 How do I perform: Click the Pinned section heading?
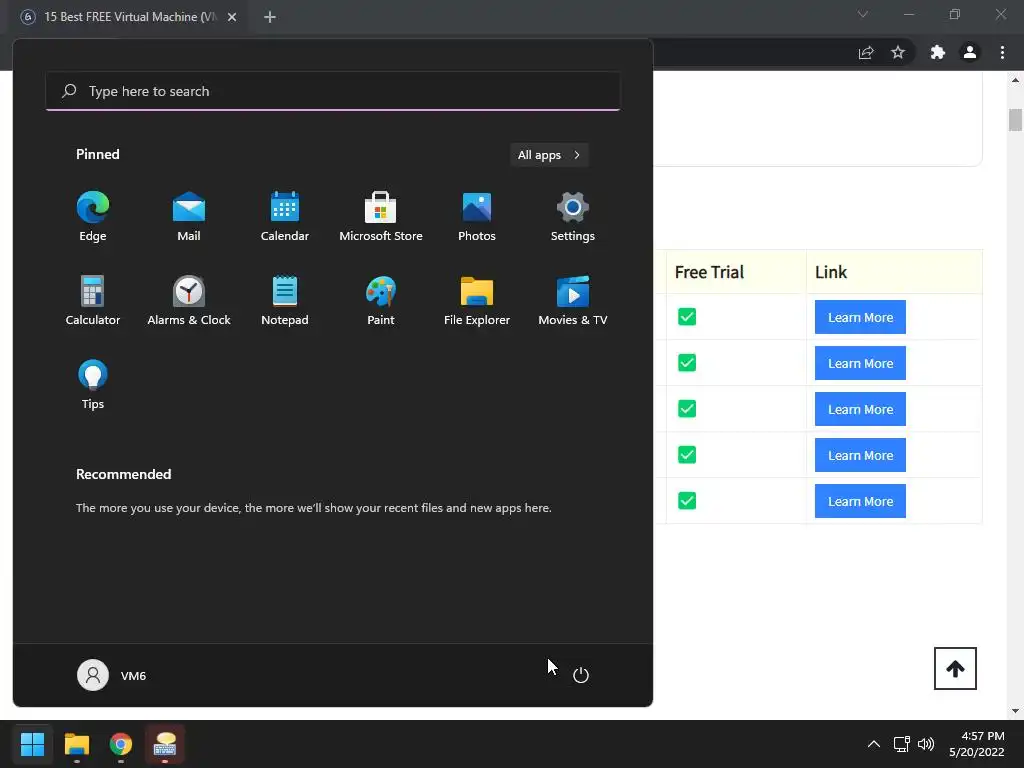pos(98,154)
